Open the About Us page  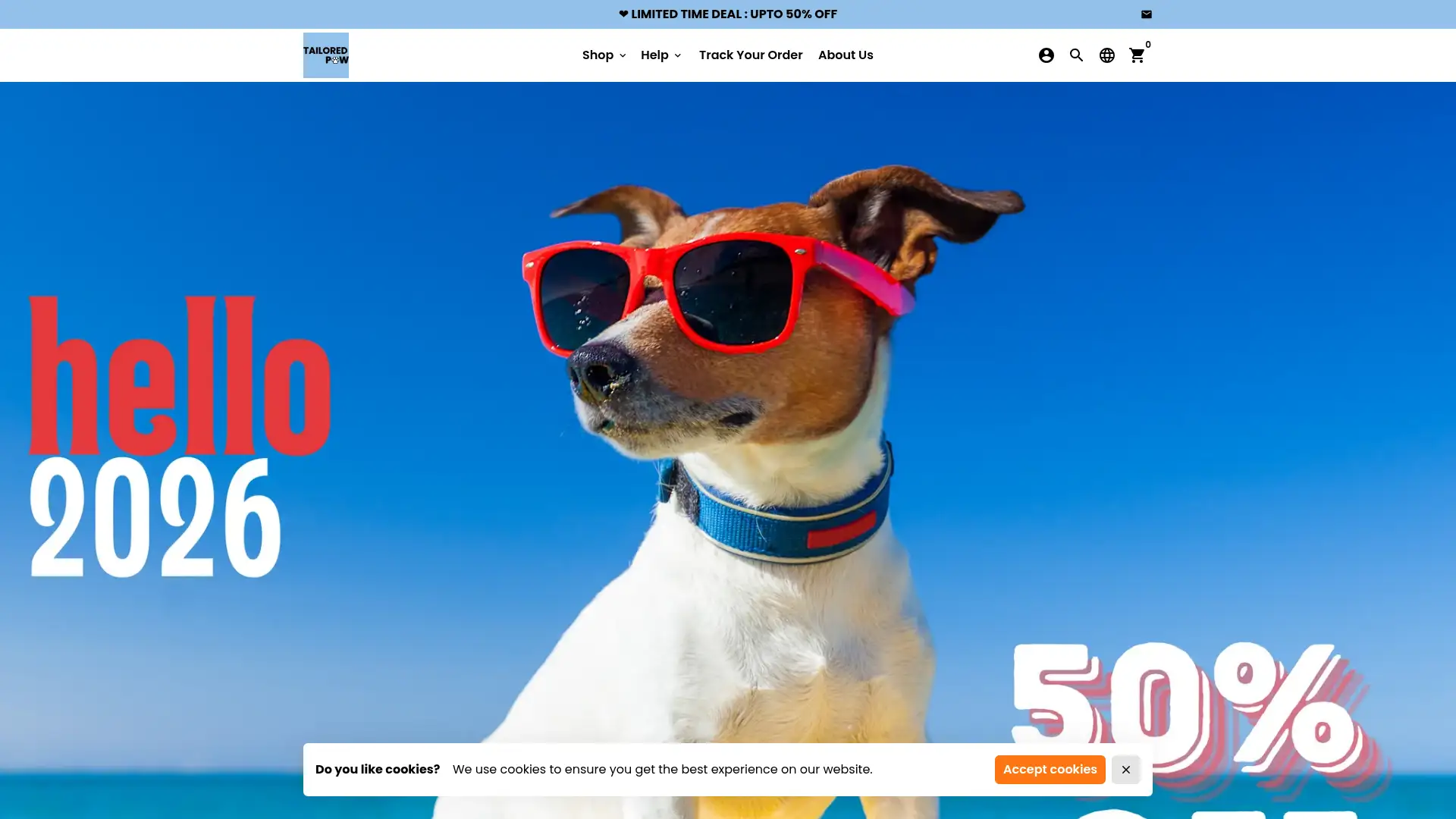click(845, 55)
